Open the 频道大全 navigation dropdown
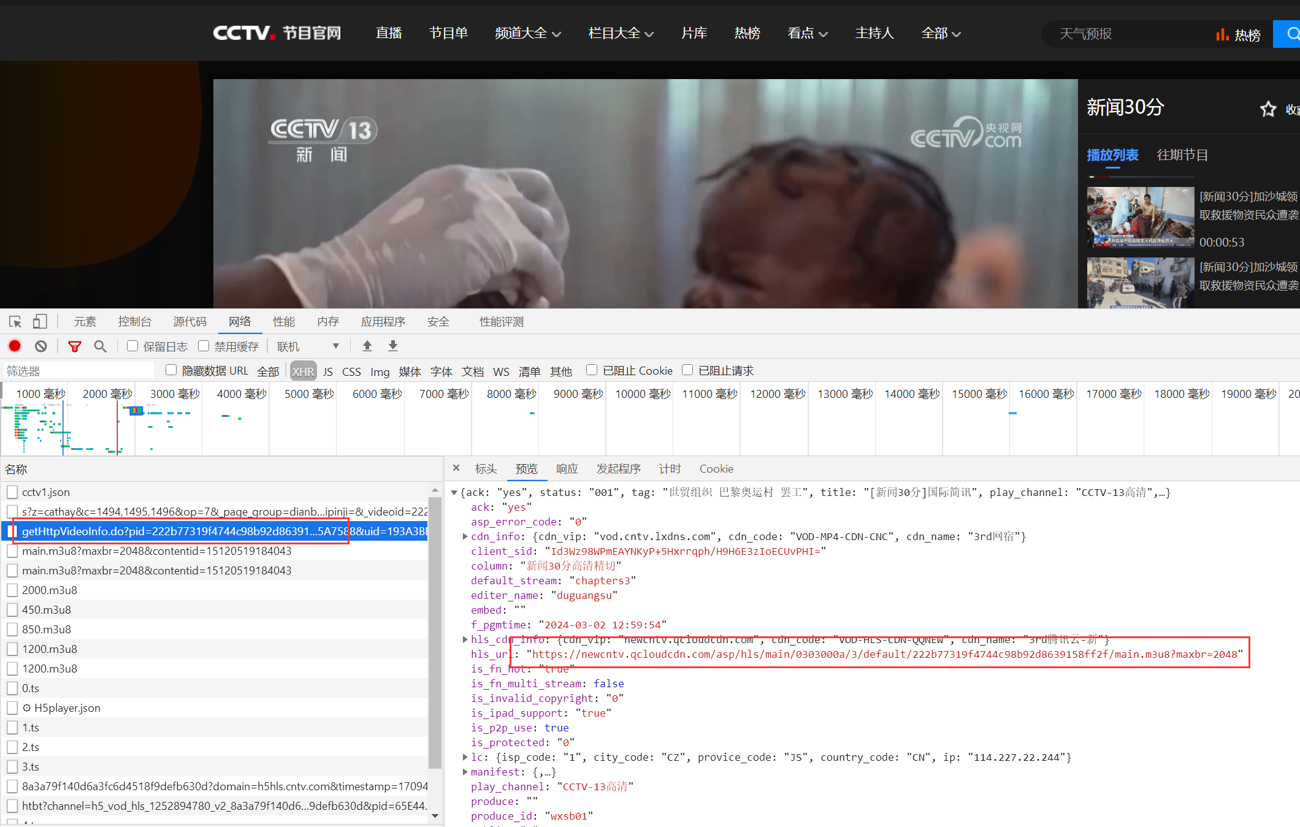The height and width of the screenshot is (827, 1300). [527, 34]
